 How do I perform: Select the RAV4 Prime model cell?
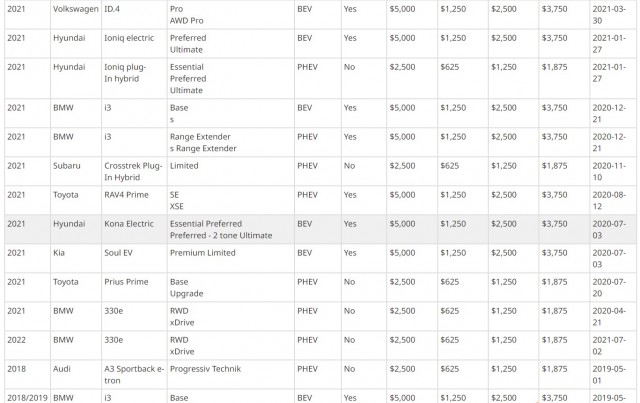tap(134, 200)
